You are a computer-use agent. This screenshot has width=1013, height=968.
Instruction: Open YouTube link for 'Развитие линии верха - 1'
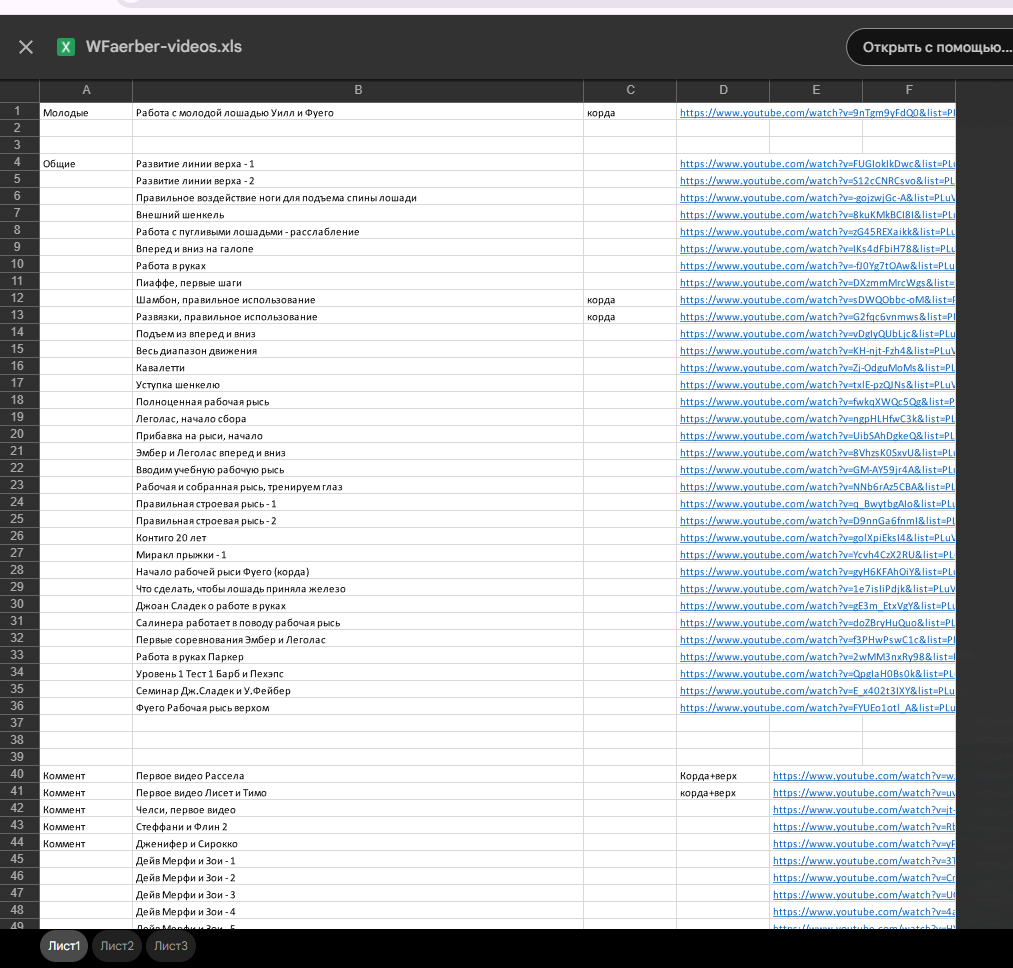coord(817,163)
